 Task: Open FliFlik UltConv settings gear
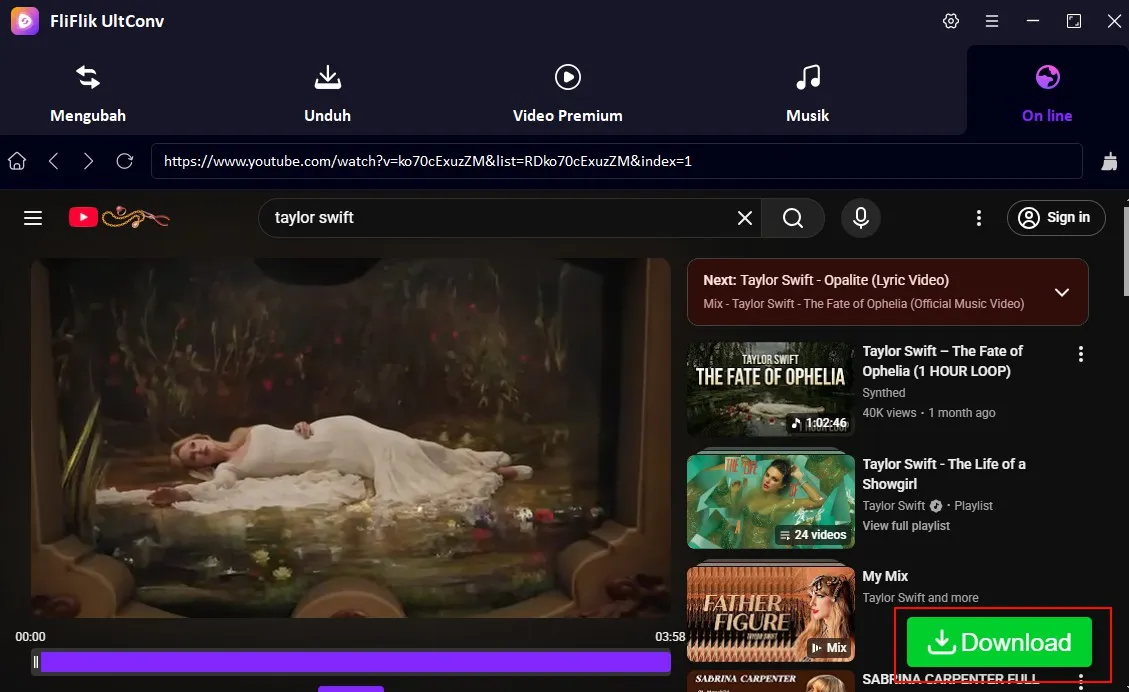coord(950,20)
